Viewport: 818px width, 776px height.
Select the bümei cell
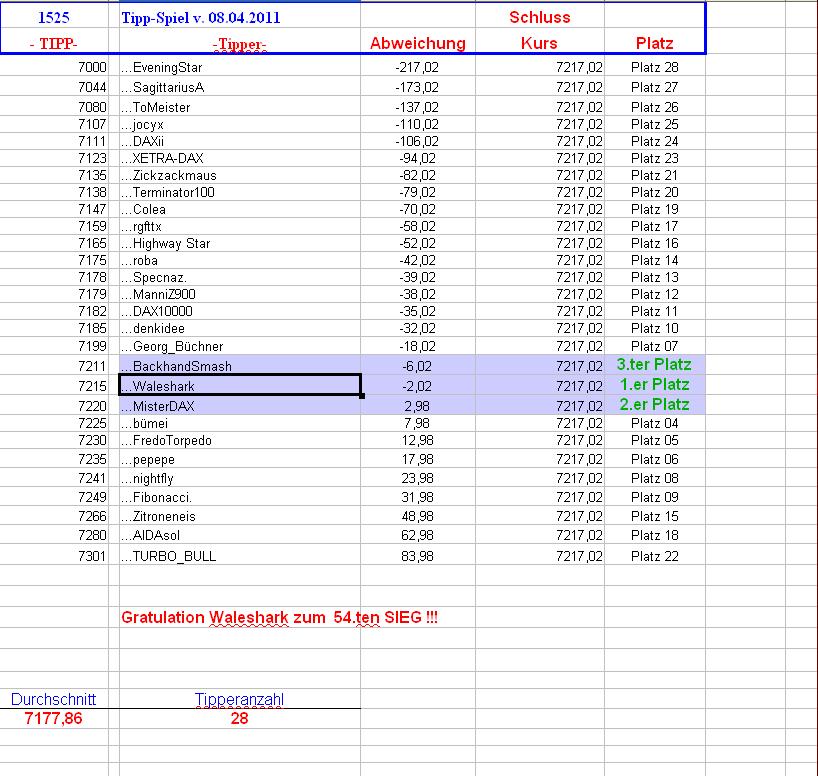(x=239, y=423)
